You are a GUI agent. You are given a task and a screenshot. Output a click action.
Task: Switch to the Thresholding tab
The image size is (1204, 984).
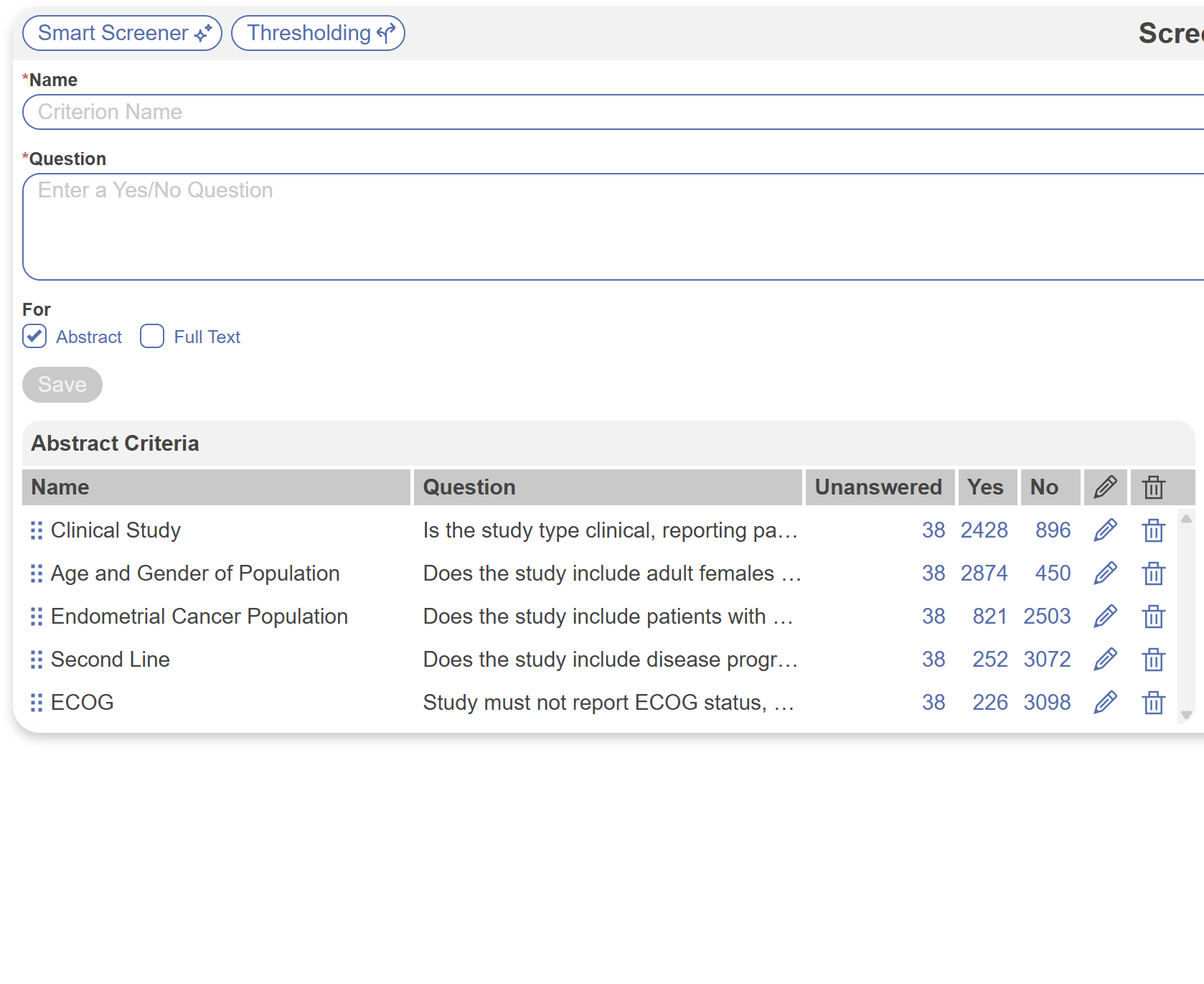(318, 33)
